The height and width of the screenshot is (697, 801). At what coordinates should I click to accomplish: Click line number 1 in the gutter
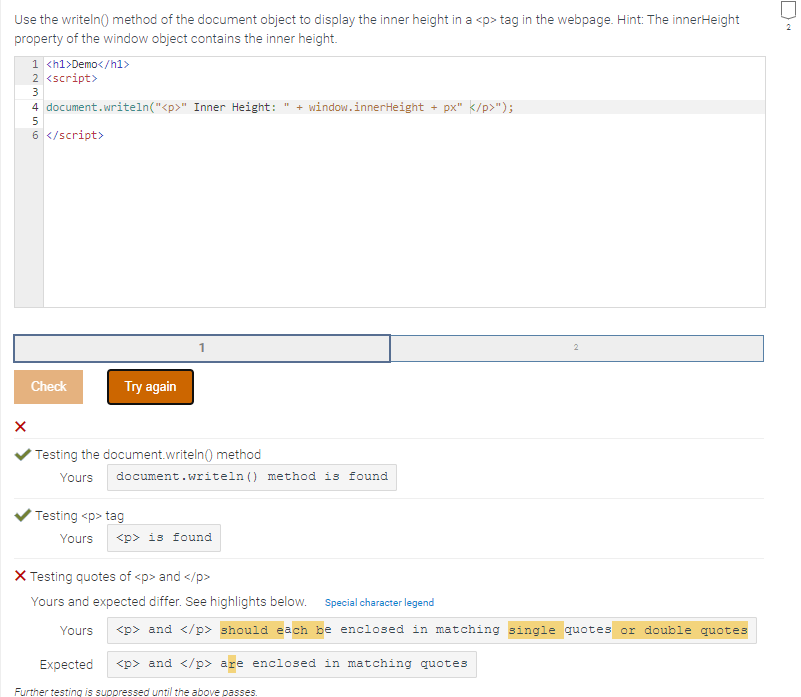click(x=34, y=63)
